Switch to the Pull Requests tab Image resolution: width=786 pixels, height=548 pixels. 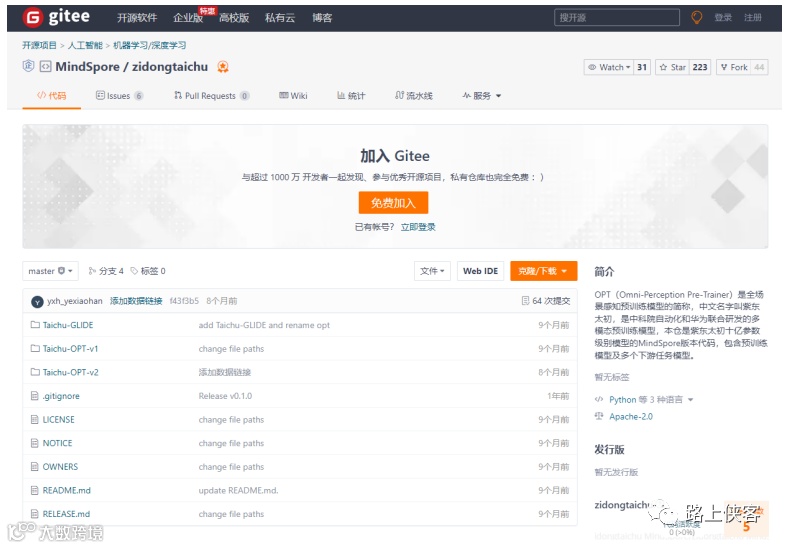211,95
